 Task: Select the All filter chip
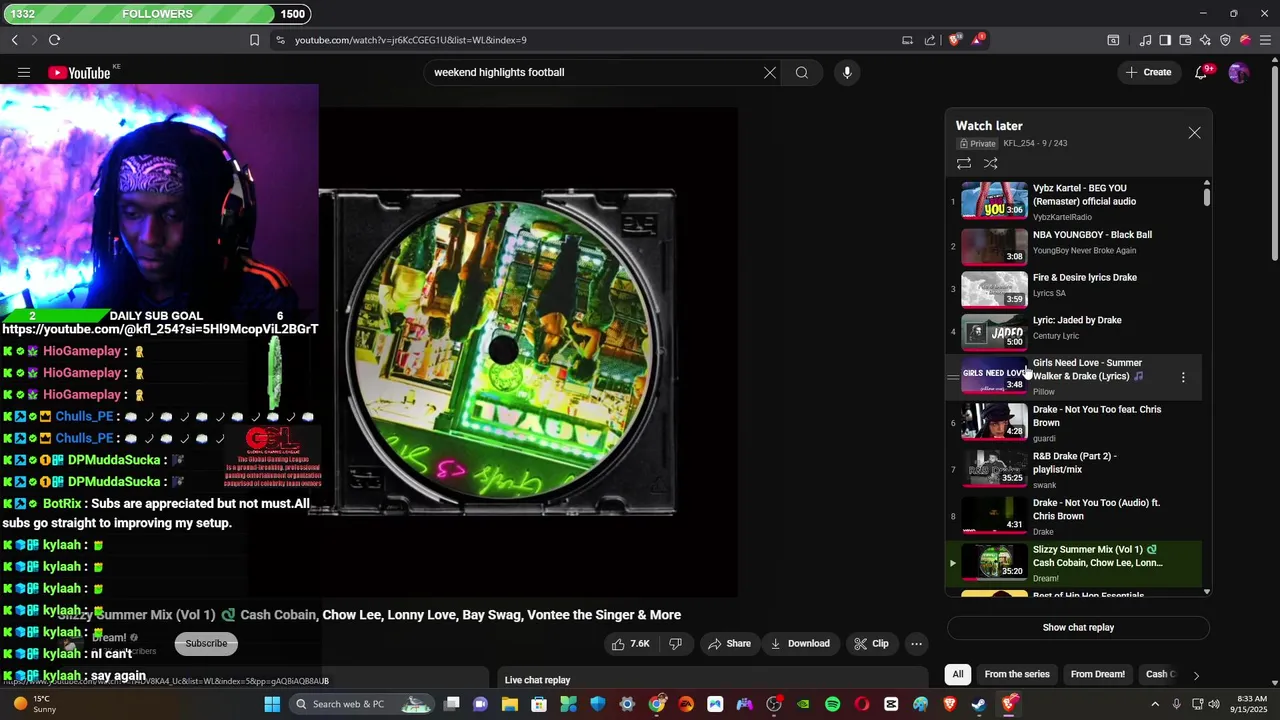tap(958, 674)
